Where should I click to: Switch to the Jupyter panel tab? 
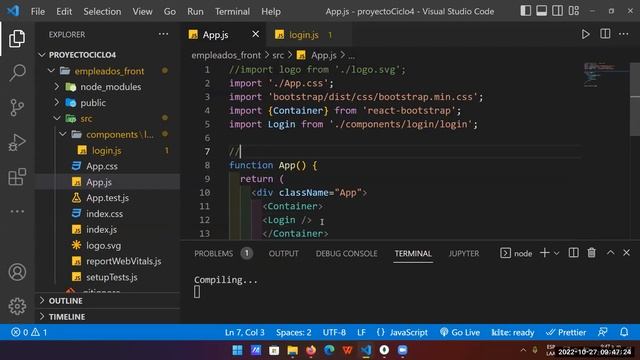(464, 253)
